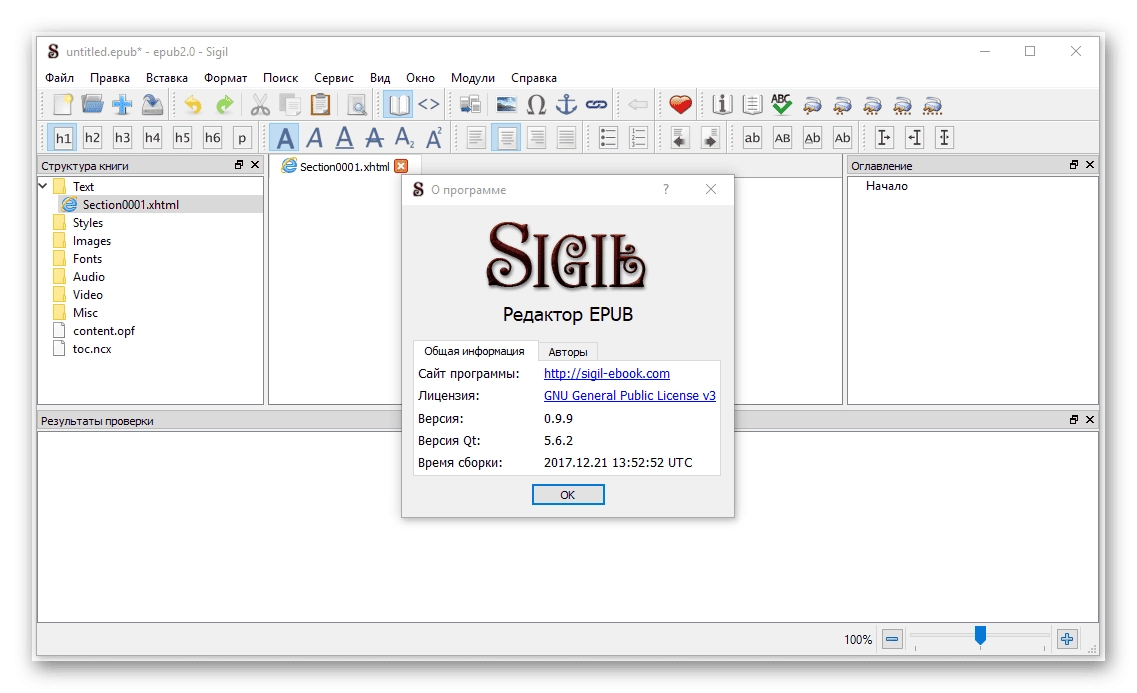Switch to Code View icon
The width and height of the screenshot is (1137, 693).
[429, 105]
